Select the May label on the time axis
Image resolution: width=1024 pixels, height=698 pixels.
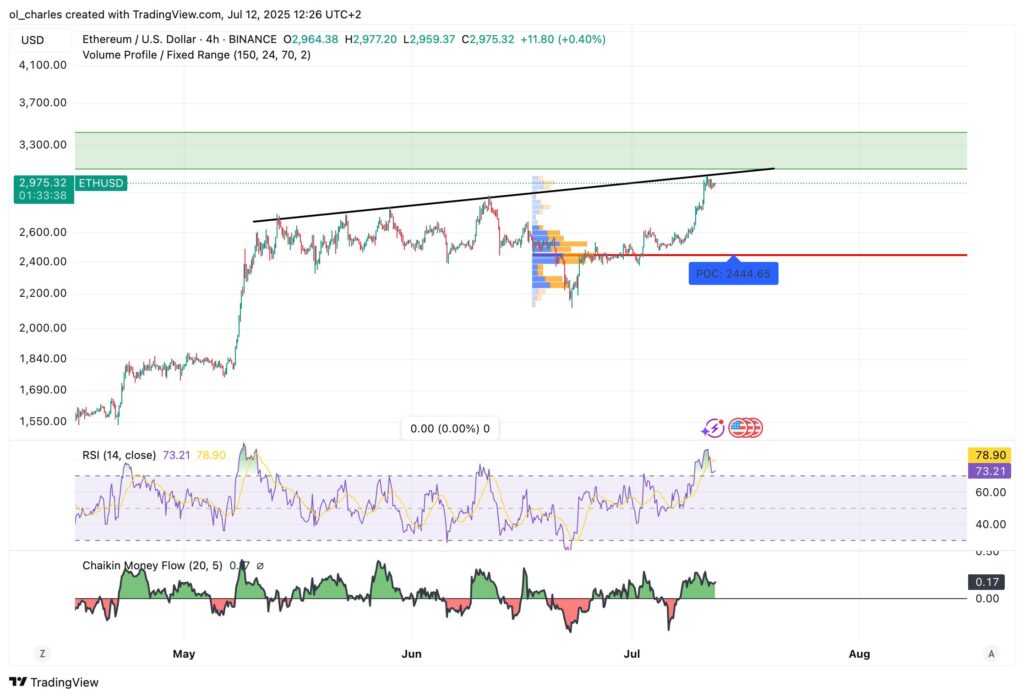(183, 653)
